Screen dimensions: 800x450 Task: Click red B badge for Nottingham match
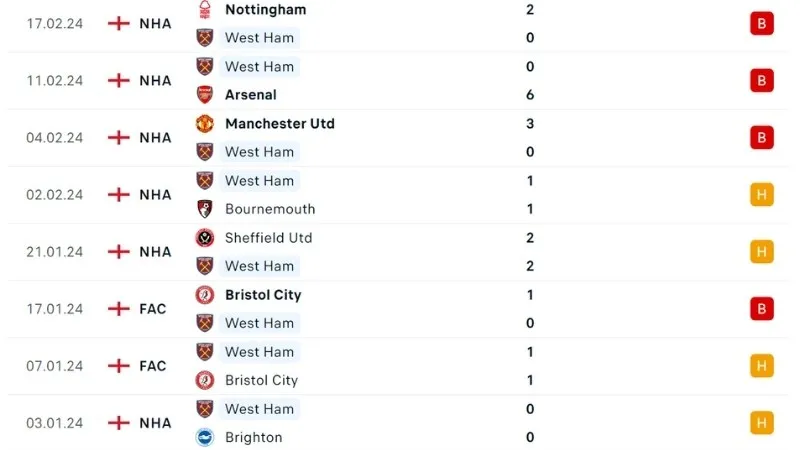click(762, 24)
